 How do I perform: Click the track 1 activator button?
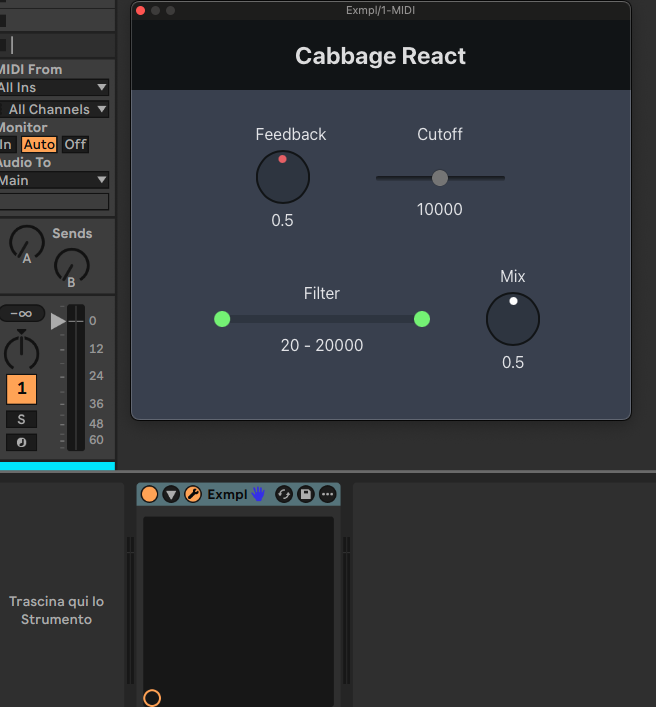21,388
